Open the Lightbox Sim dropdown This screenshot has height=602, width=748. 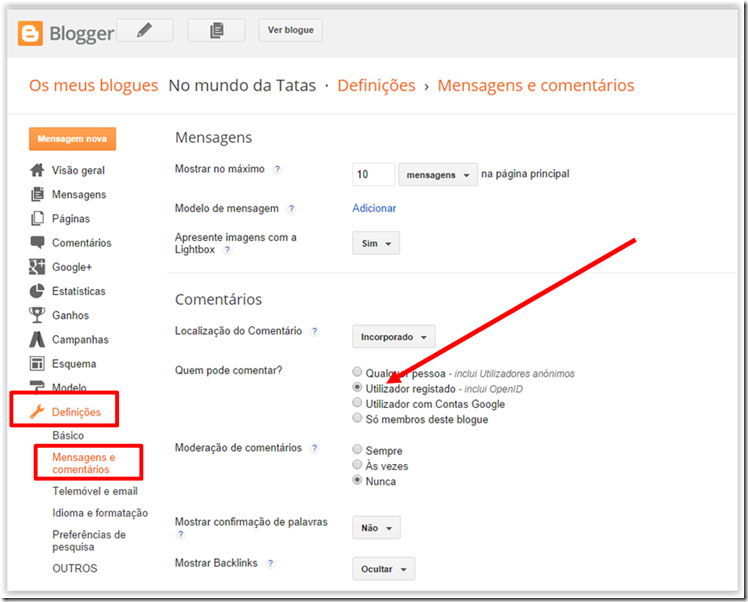(376, 243)
